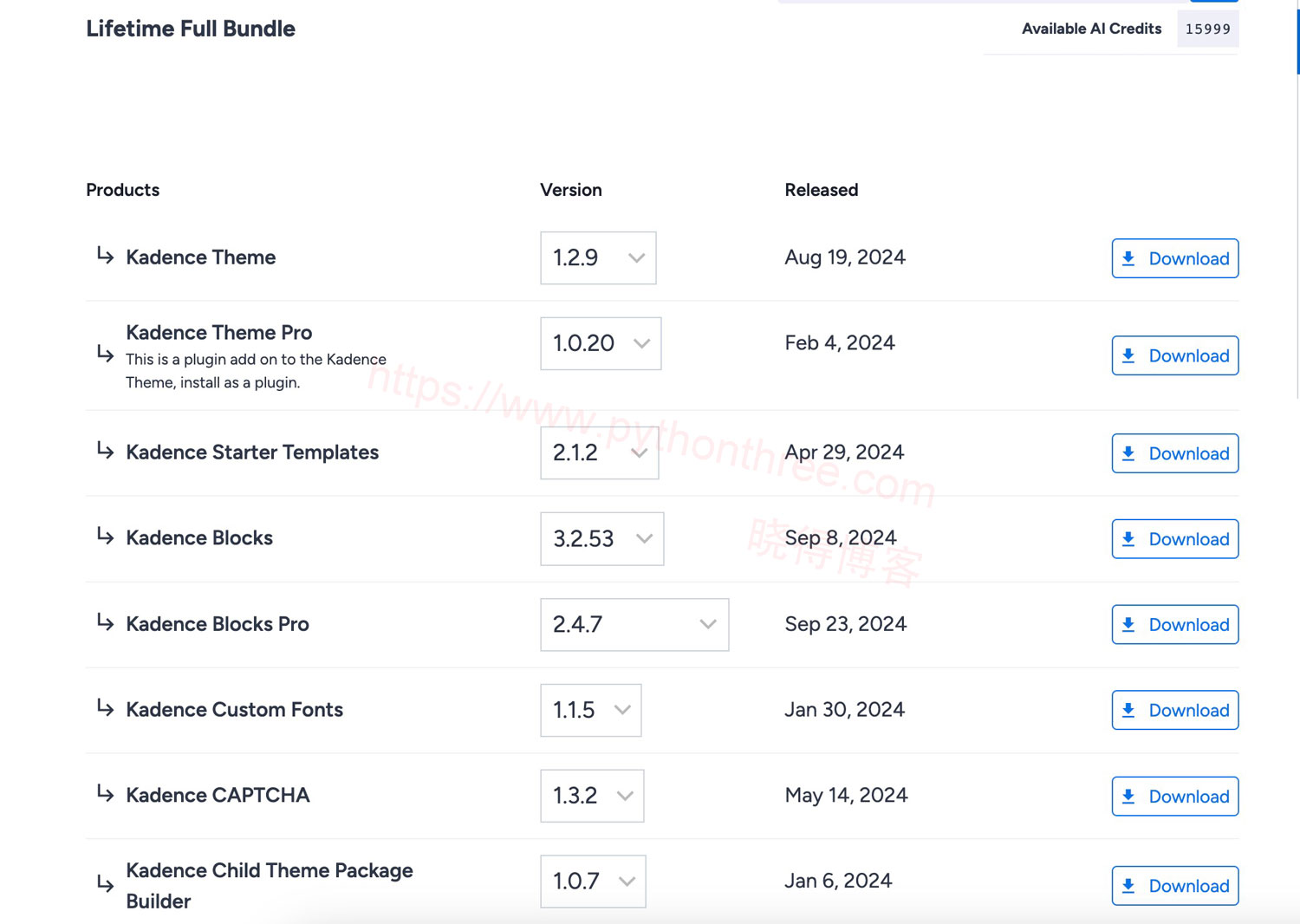Click the Kadence Theme Pro product name
The image size is (1300, 924).
(x=219, y=333)
